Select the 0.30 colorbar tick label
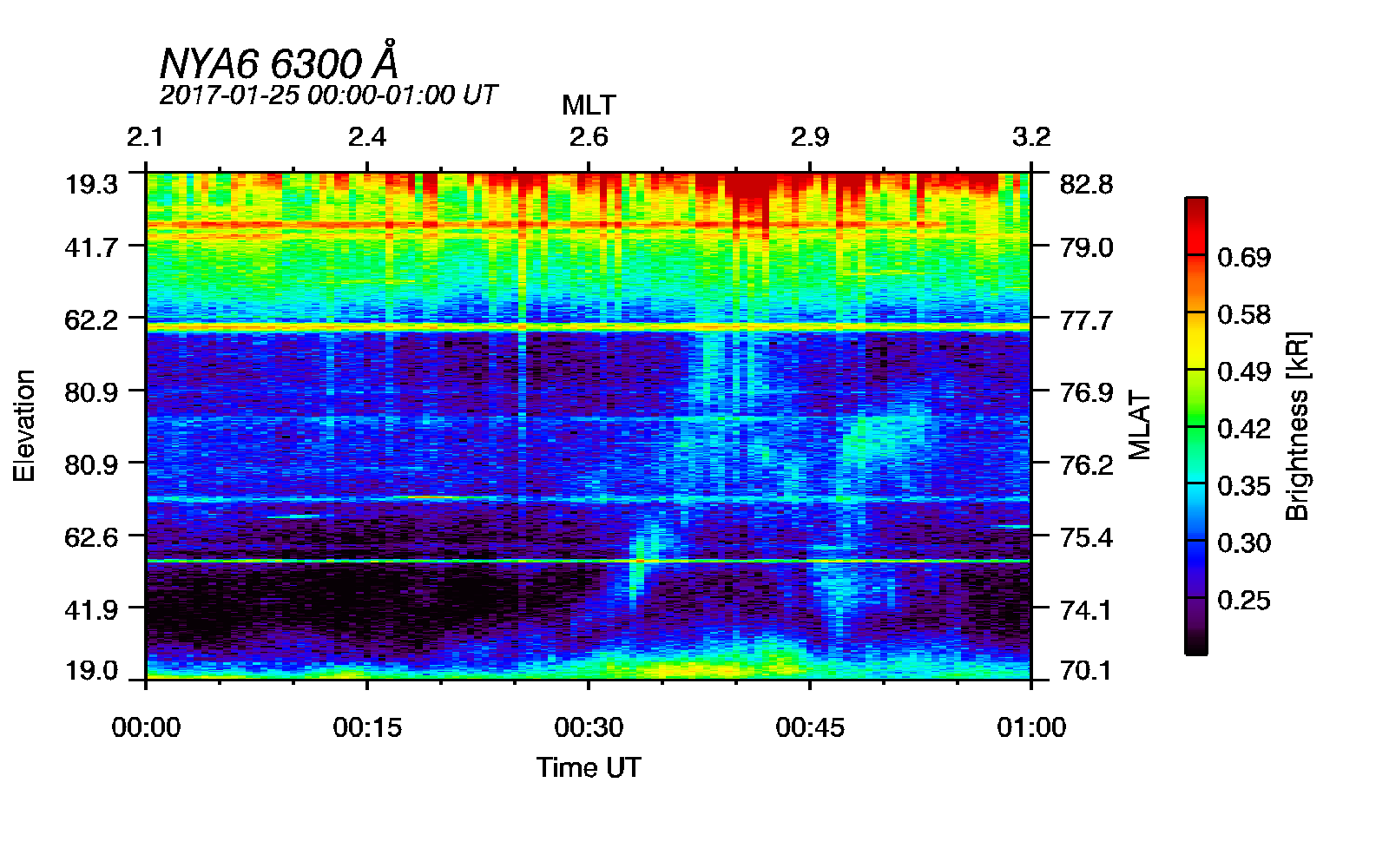 click(1244, 542)
